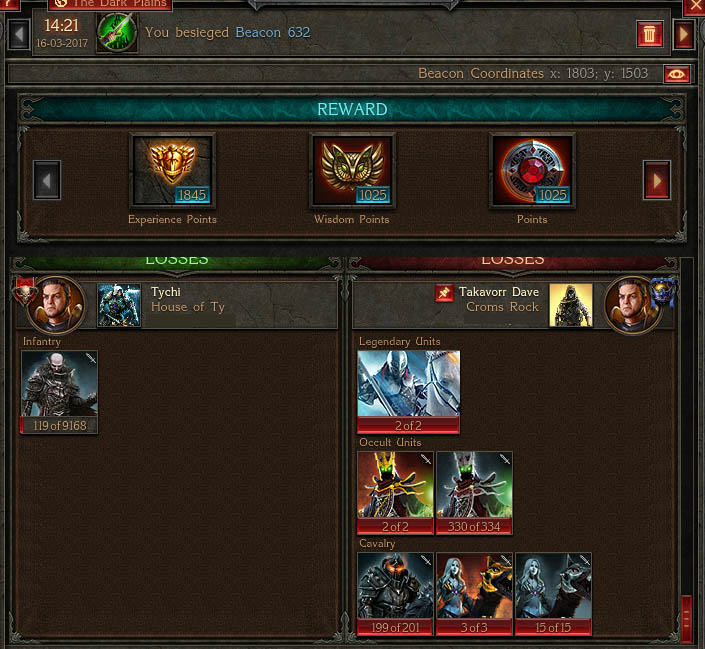The image size is (705, 649).
Task: Select the Infantry unit 119 of 9168
Action: 59,392
